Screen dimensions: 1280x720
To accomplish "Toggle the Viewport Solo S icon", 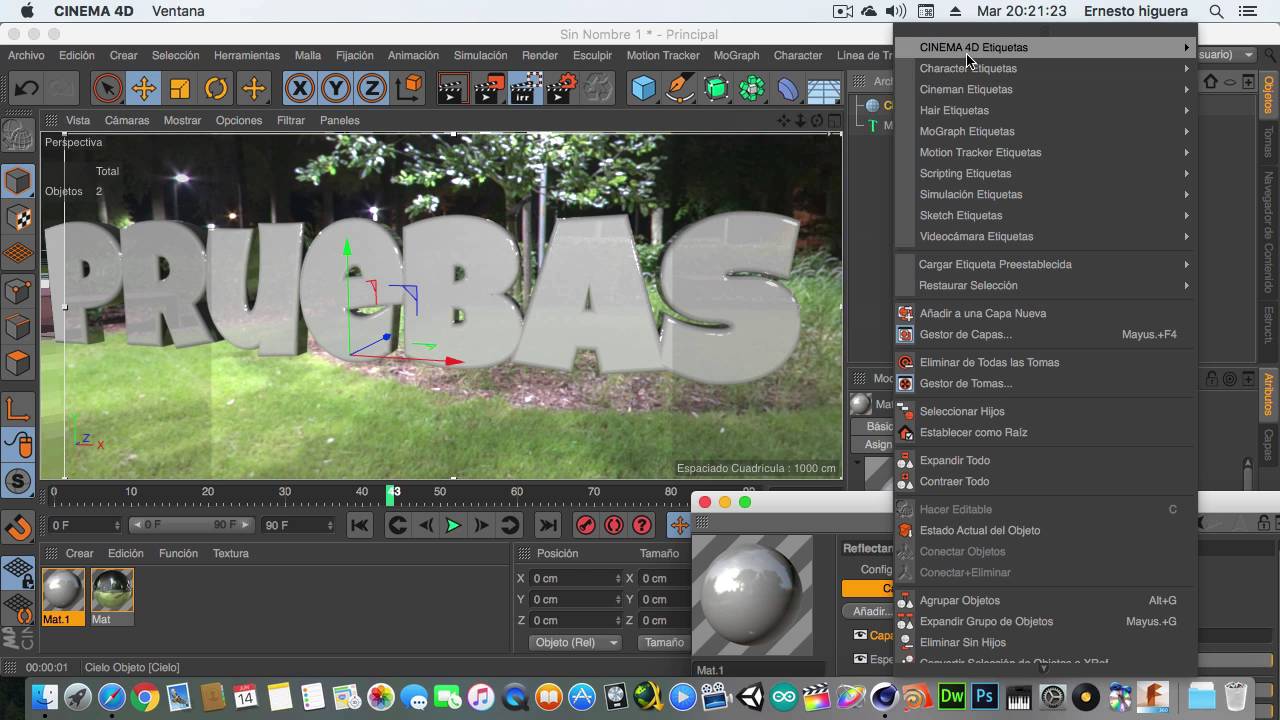I will (18, 481).
